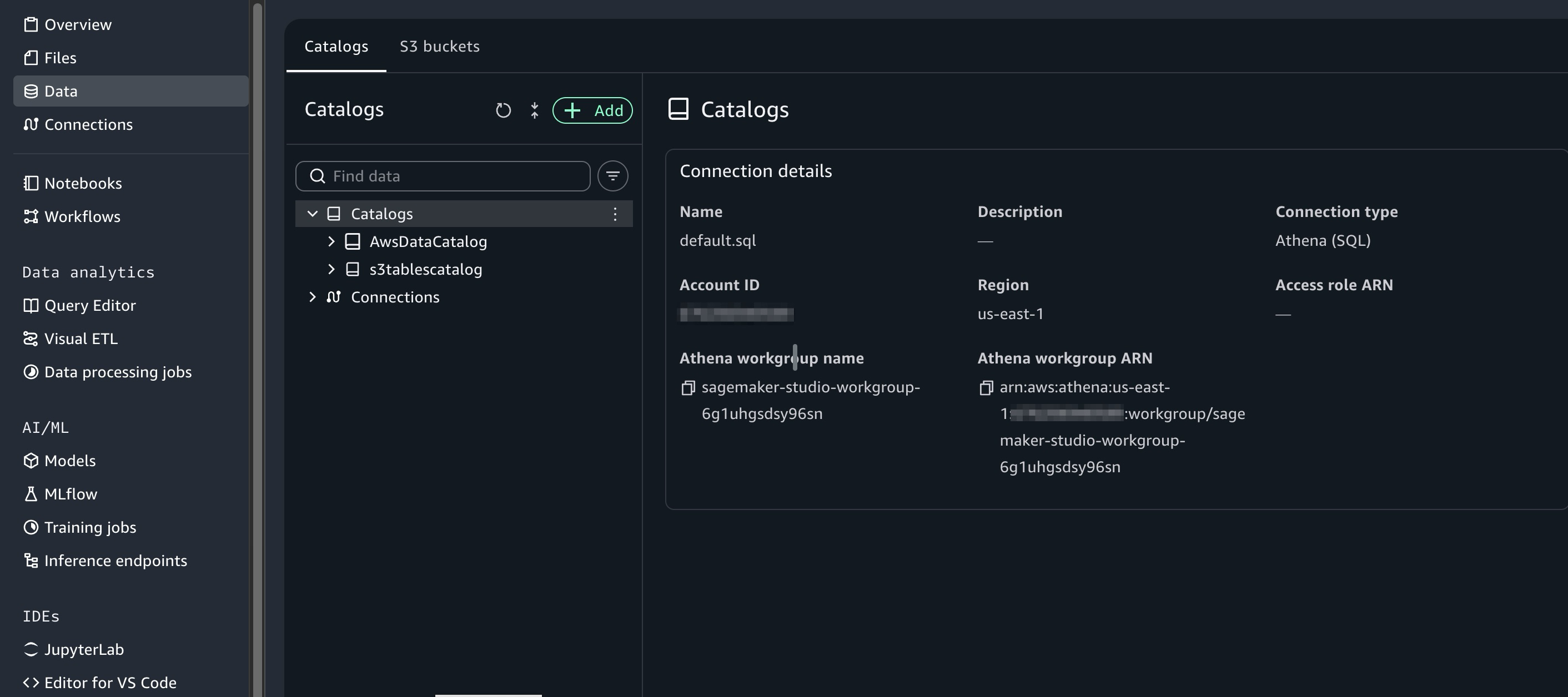Copy the Athena workgroup name
The height and width of the screenshot is (697, 1568).
coord(688,387)
